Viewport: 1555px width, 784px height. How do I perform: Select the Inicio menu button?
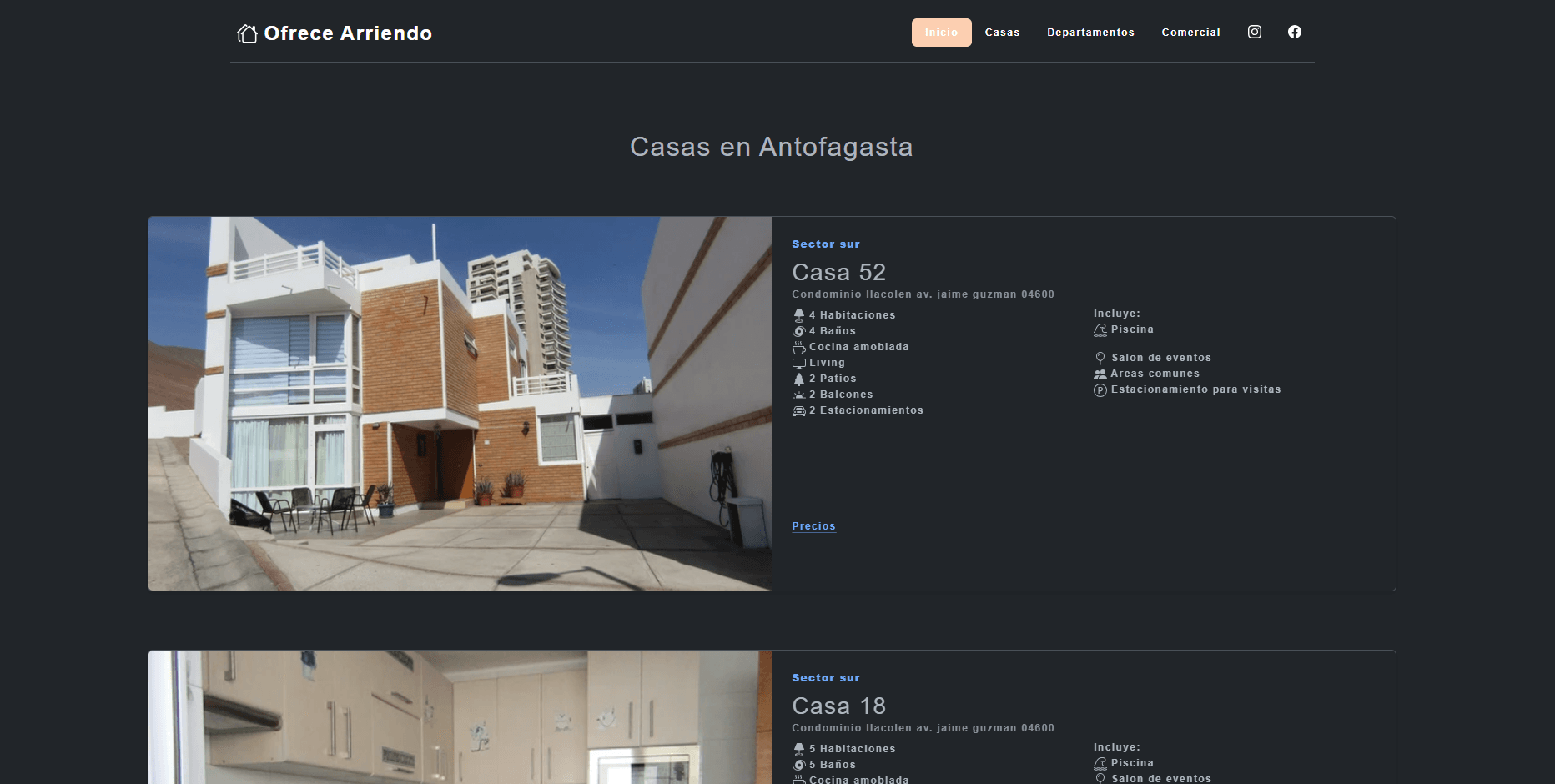pos(941,33)
